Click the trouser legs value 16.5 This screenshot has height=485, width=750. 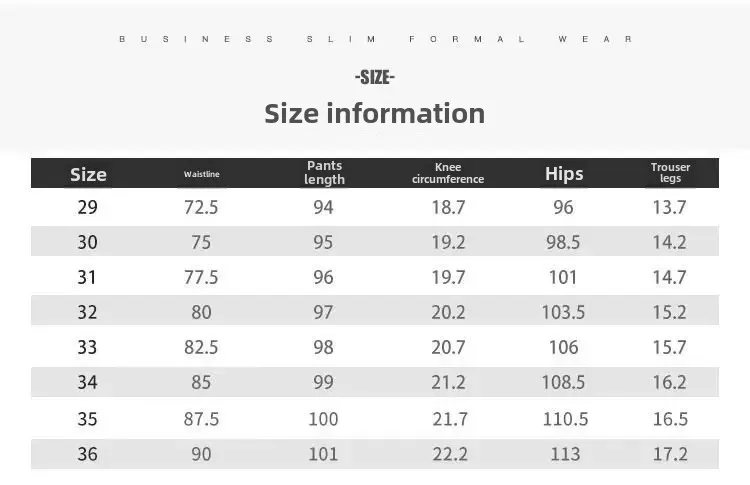tap(670, 419)
